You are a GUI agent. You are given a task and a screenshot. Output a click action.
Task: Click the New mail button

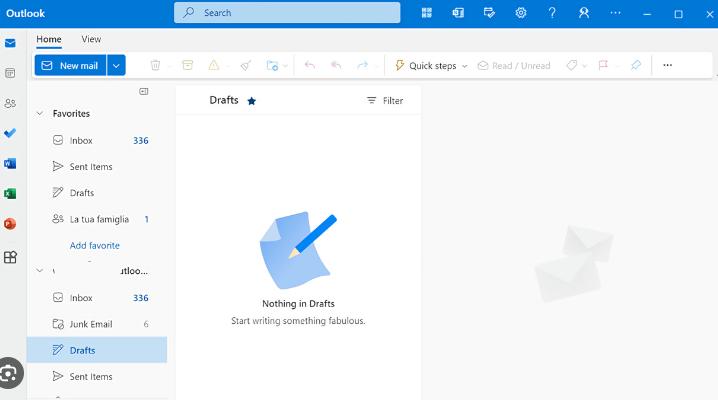coord(70,65)
